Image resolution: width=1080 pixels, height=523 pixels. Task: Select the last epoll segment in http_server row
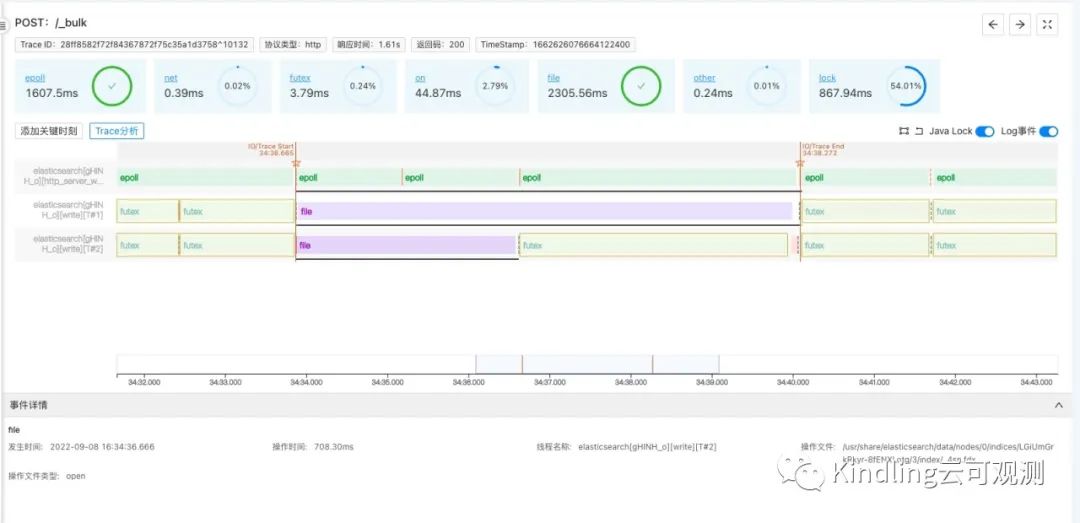(x=995, y=178)
